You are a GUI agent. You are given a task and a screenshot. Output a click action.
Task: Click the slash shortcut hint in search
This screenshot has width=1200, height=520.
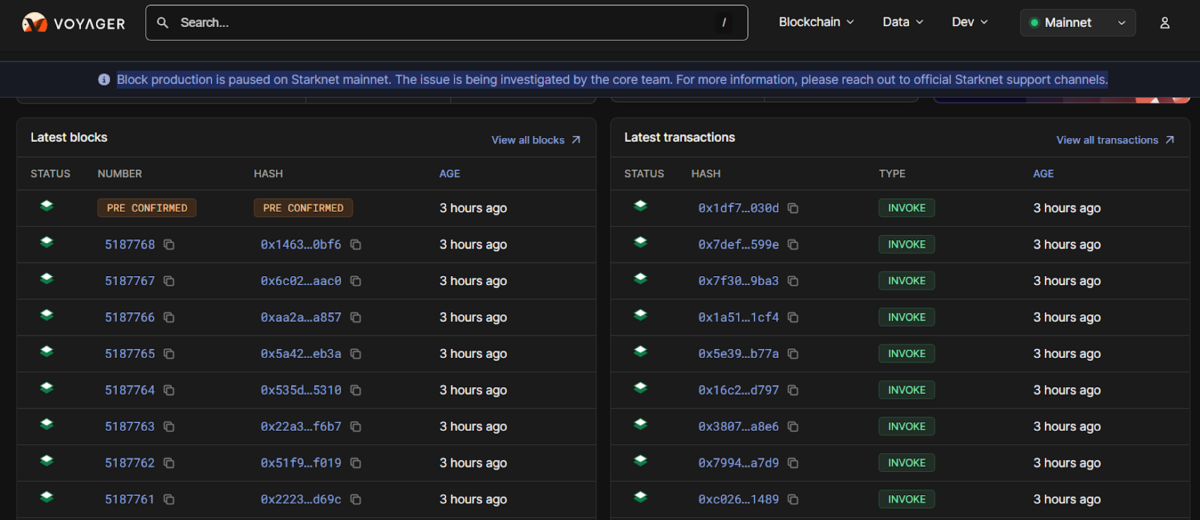[724, 22]
